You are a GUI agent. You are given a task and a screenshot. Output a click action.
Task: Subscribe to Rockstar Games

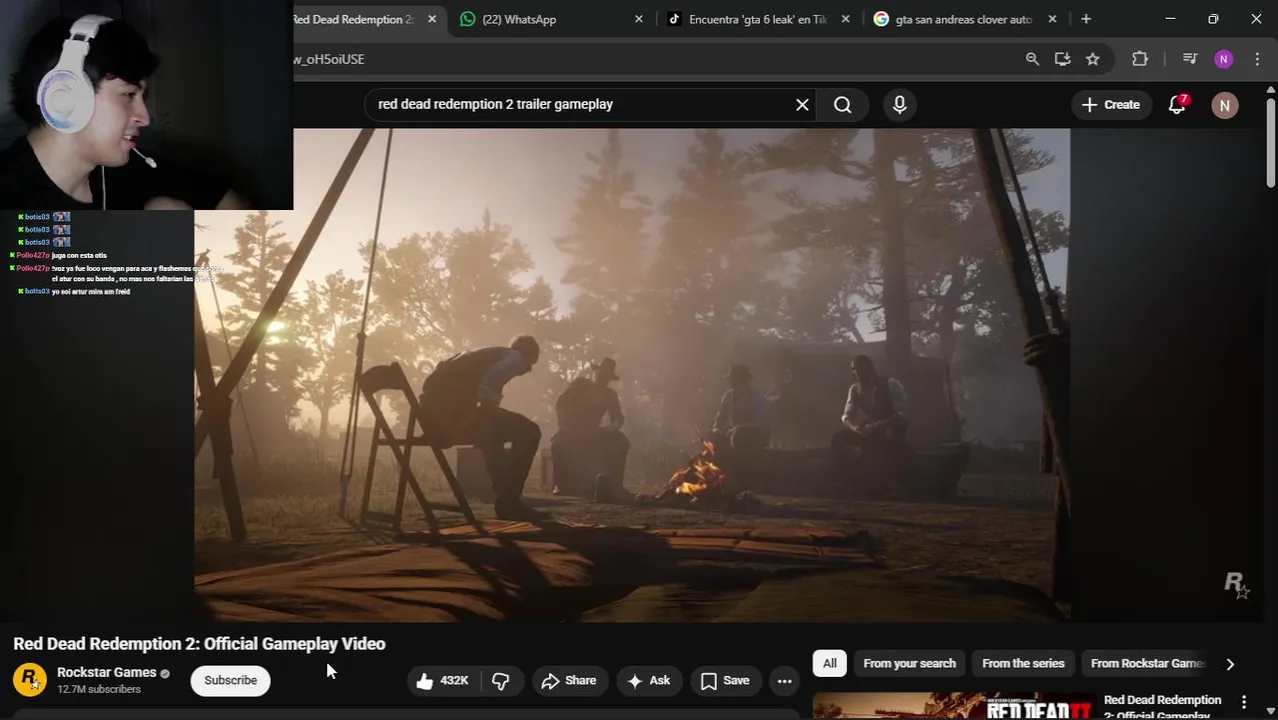tap(230, 680)
